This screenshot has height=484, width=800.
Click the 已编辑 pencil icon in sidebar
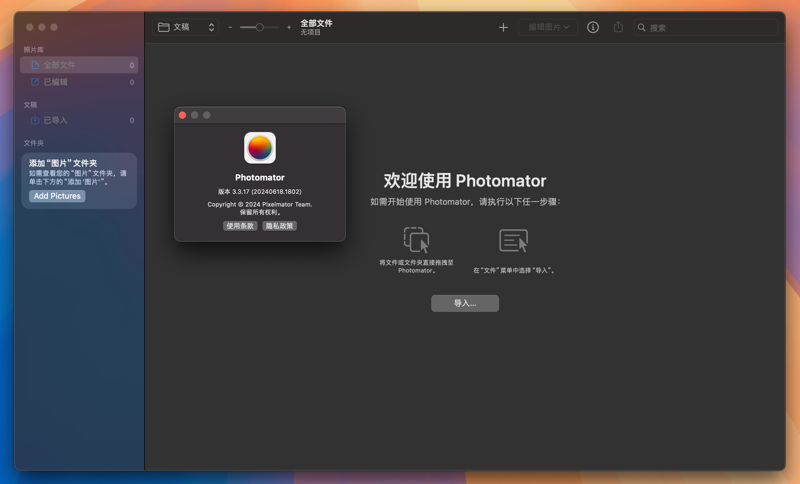point(35,82)
